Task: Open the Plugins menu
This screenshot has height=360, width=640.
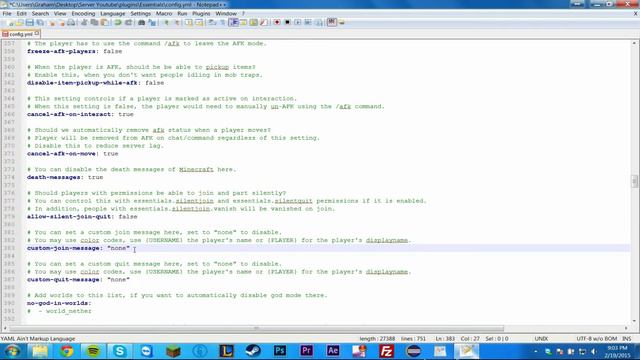Action: pyautogui.click(x=201, y=13)
